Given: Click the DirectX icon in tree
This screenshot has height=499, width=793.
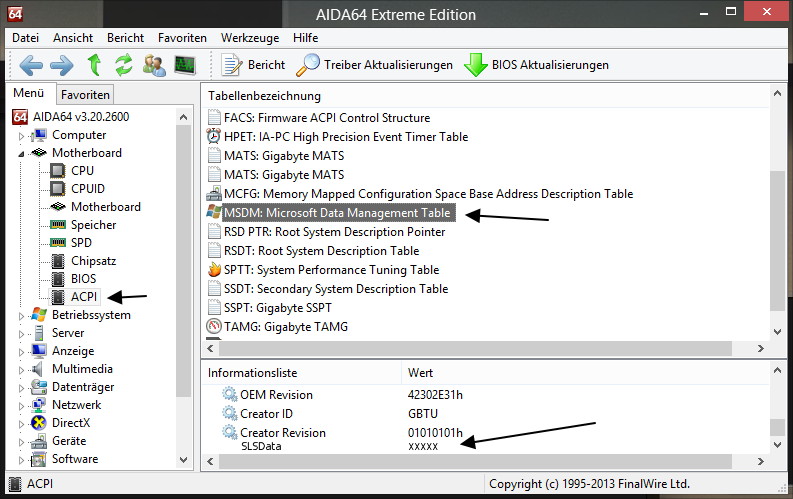Looking at the screenshot, I should 38,423.
